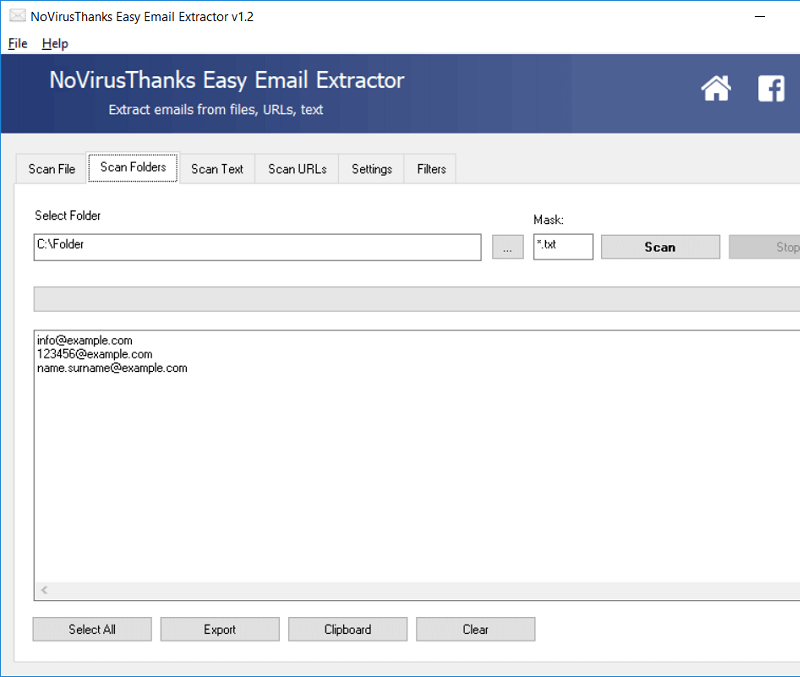Click the Select Folder label

(x=67, y=216)
